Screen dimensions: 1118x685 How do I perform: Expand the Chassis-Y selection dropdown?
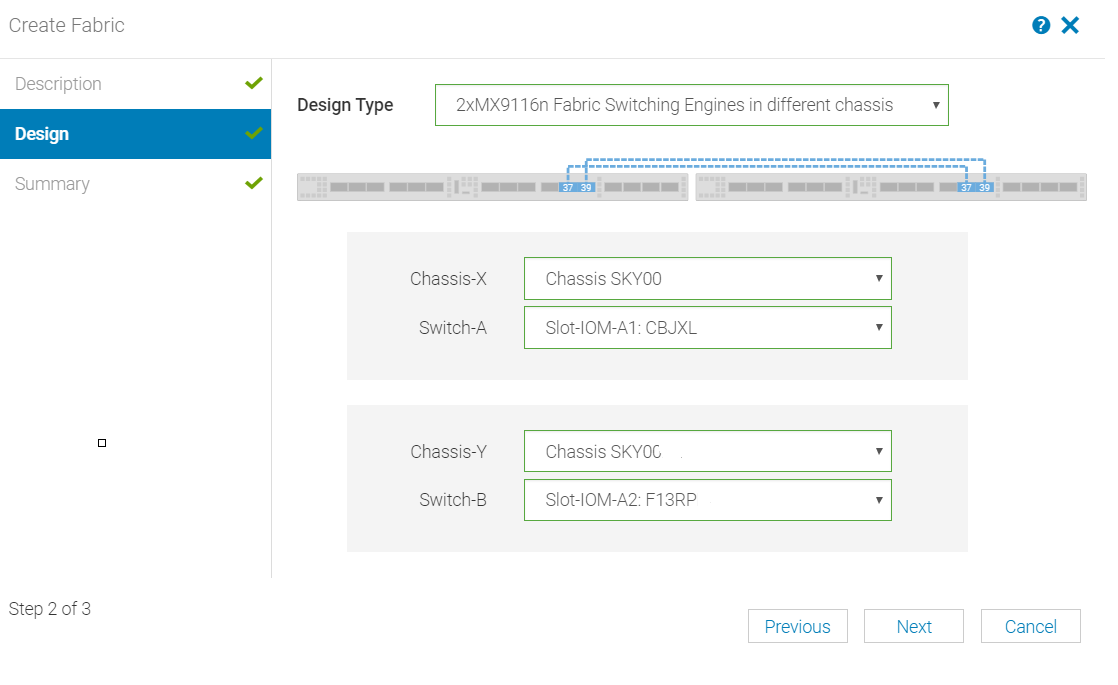coord(707,452)
